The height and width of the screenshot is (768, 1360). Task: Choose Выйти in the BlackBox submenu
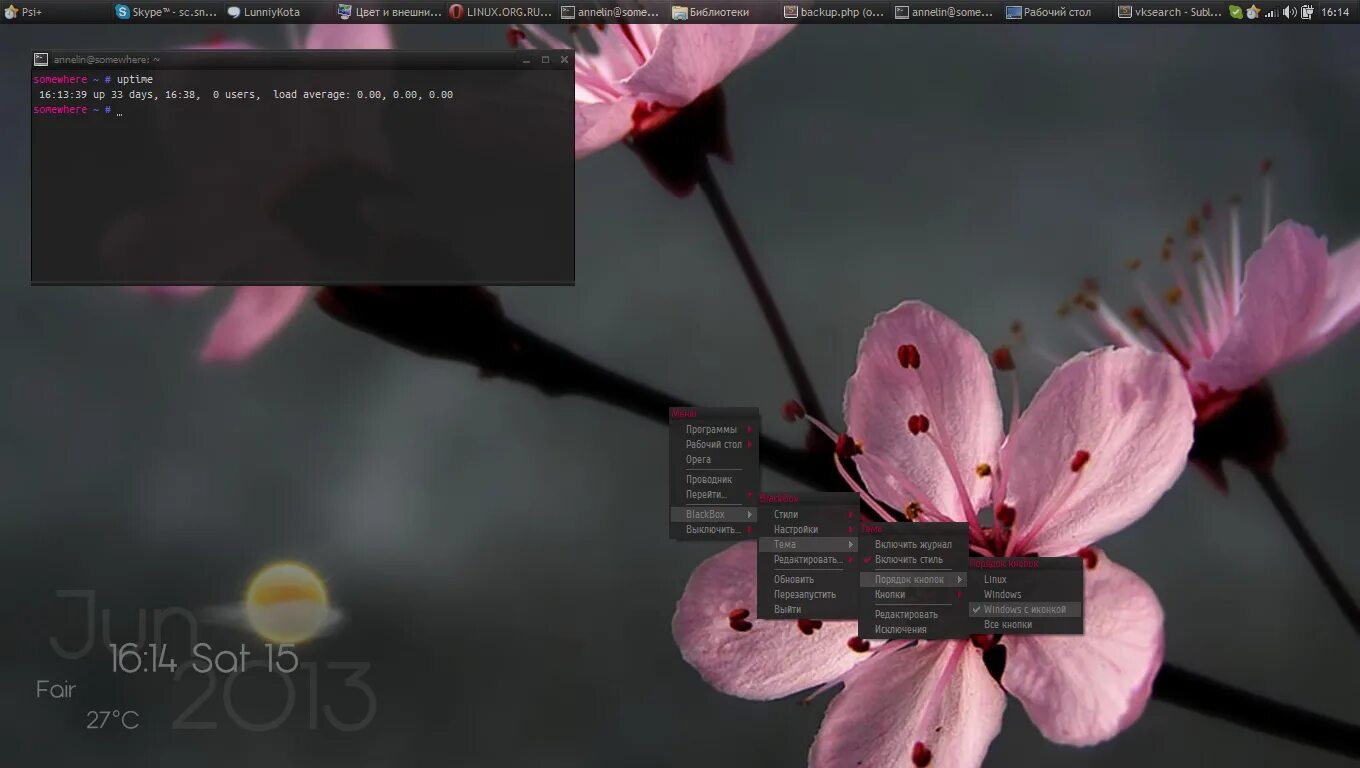(x=808, y=610)
